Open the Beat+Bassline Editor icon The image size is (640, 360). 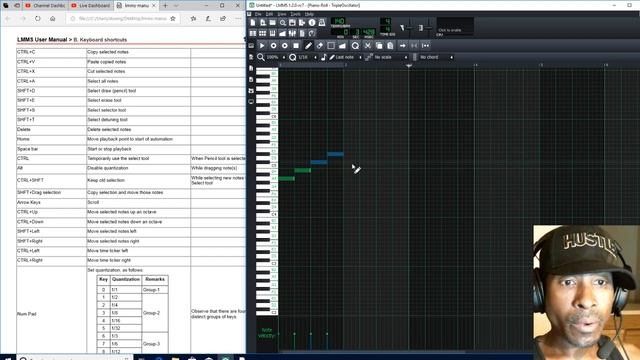coord(263,33)
